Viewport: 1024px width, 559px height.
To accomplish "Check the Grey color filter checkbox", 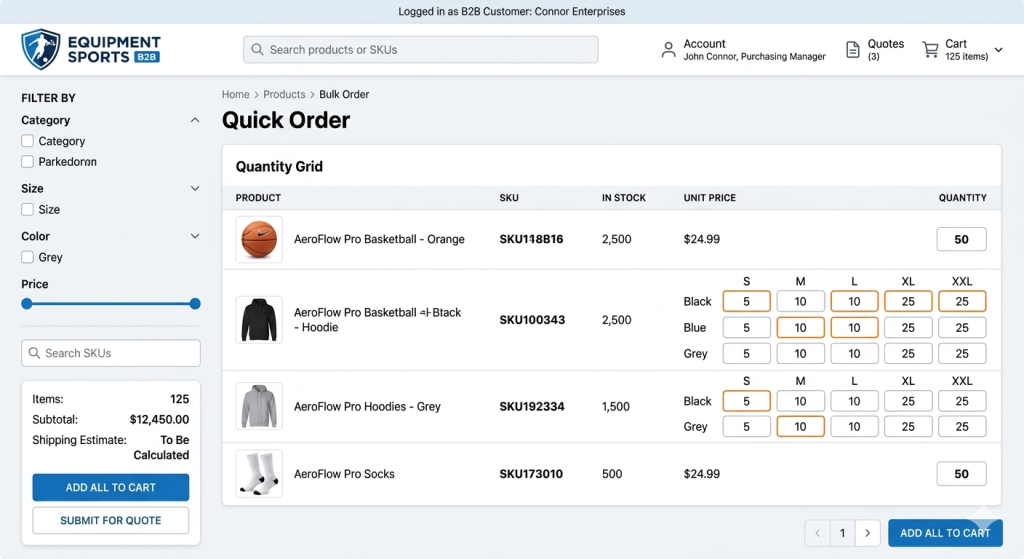I will [x=27, y=257].
